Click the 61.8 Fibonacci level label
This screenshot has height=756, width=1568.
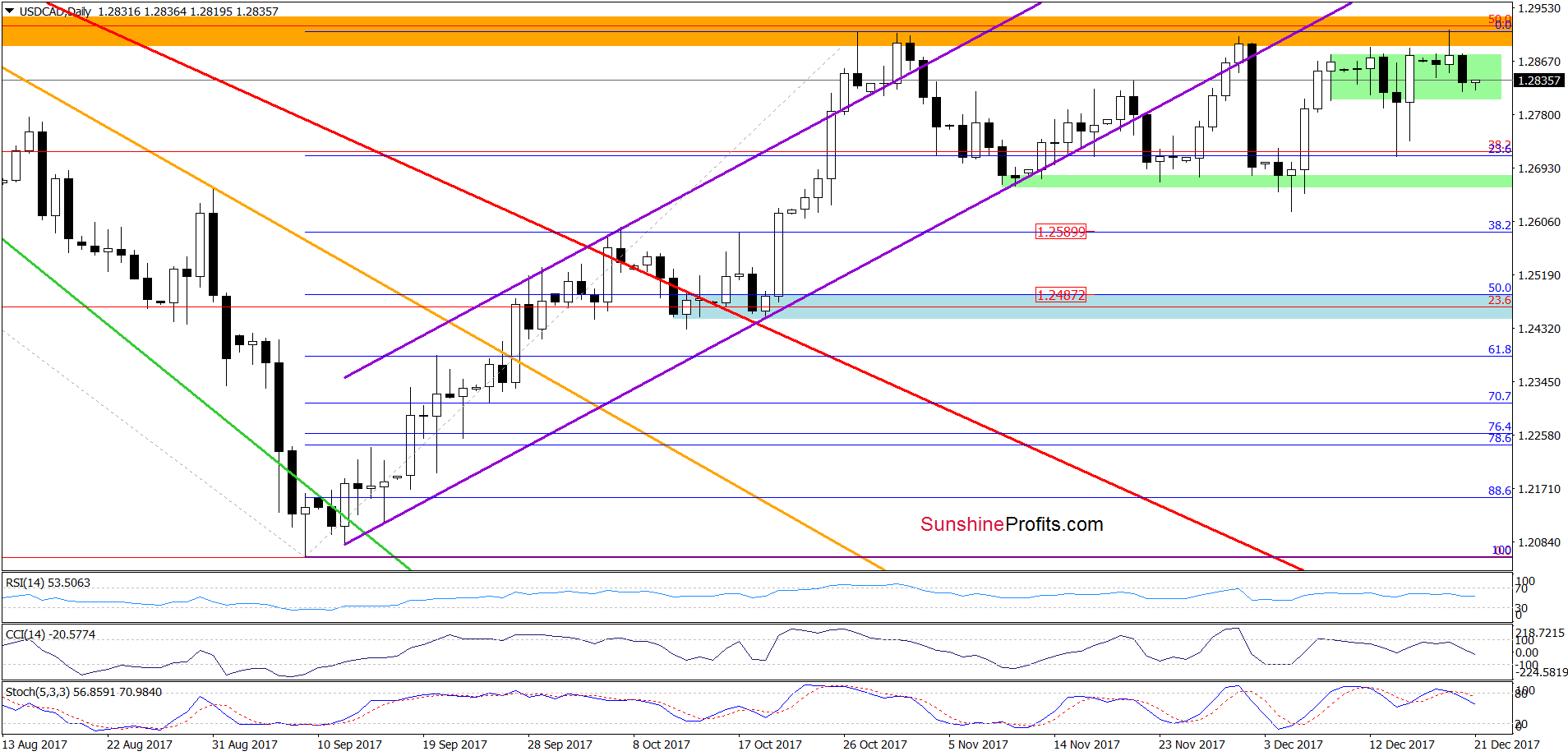coord(1500,349)
